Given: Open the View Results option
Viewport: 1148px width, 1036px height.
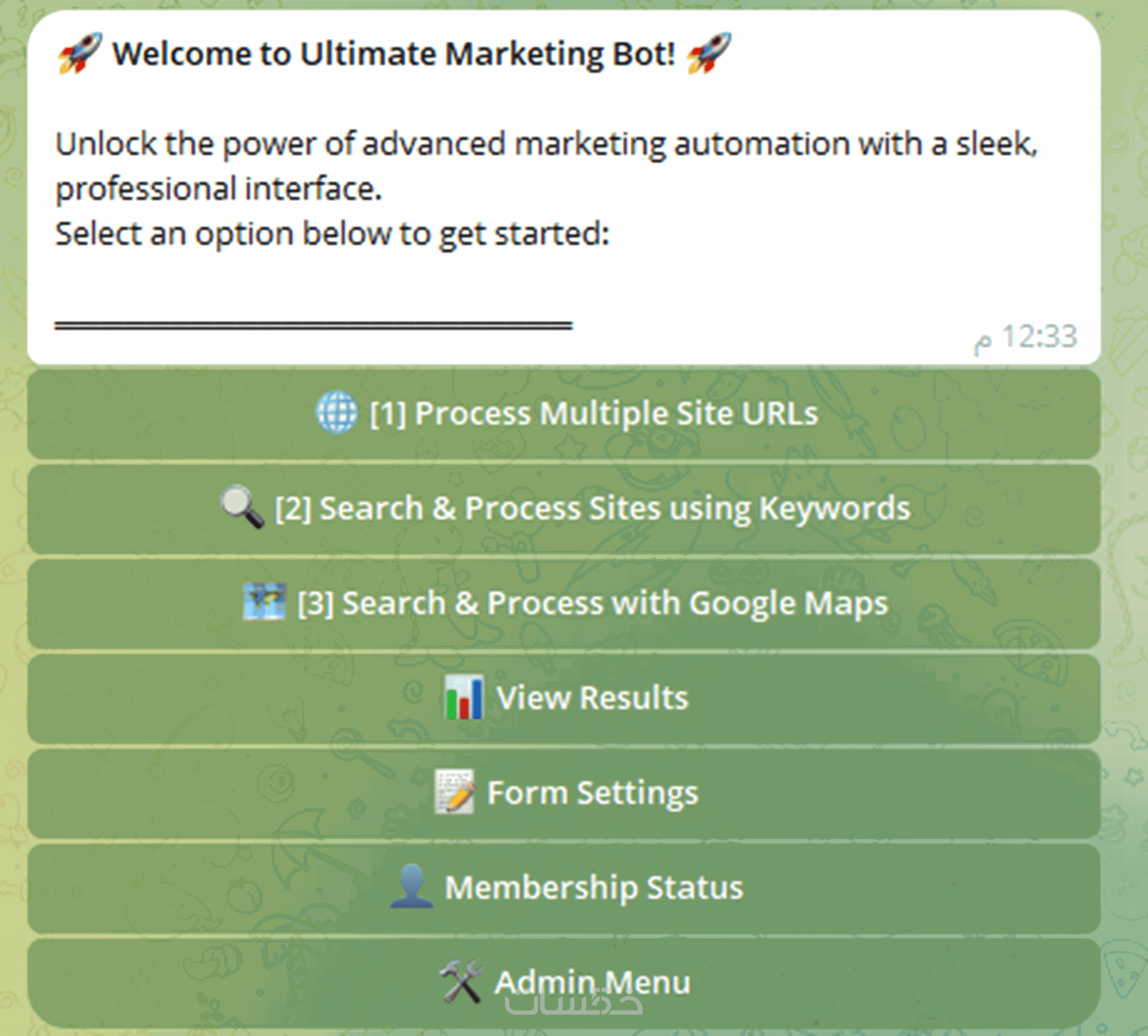Looking at the screenshot, I should 563,698.
